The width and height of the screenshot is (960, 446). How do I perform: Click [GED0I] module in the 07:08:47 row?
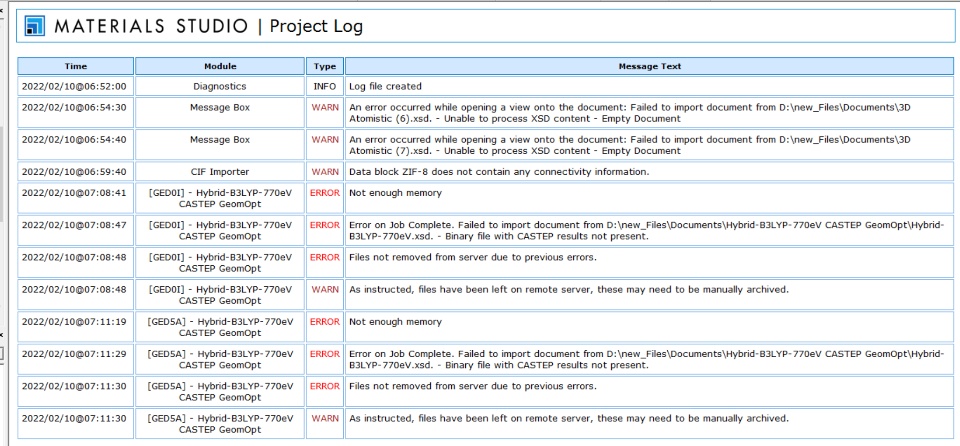pos(220,231)
